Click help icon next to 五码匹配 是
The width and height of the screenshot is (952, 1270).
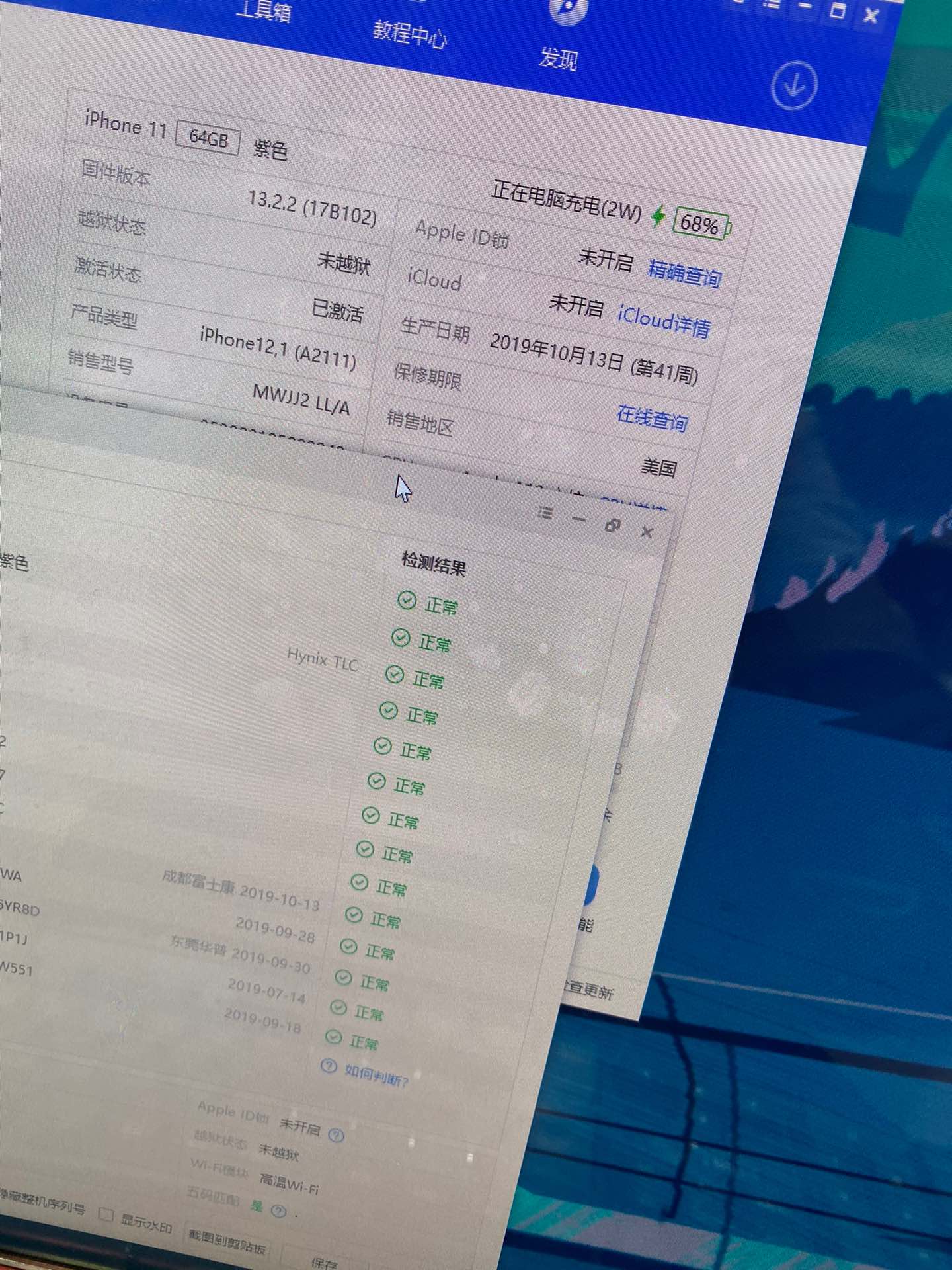279,1211
